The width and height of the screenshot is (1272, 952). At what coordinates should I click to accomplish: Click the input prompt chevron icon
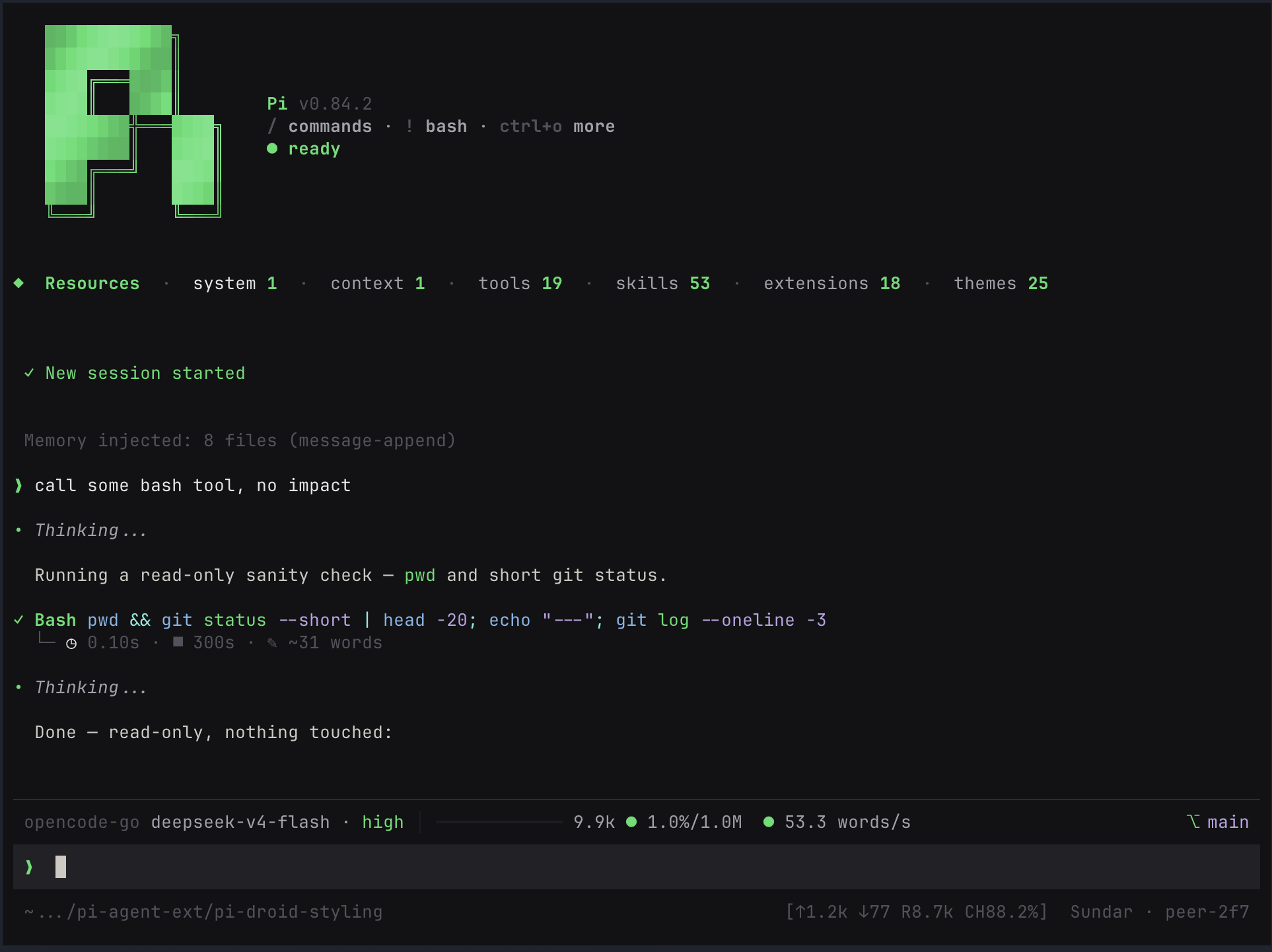pos(29,867)
